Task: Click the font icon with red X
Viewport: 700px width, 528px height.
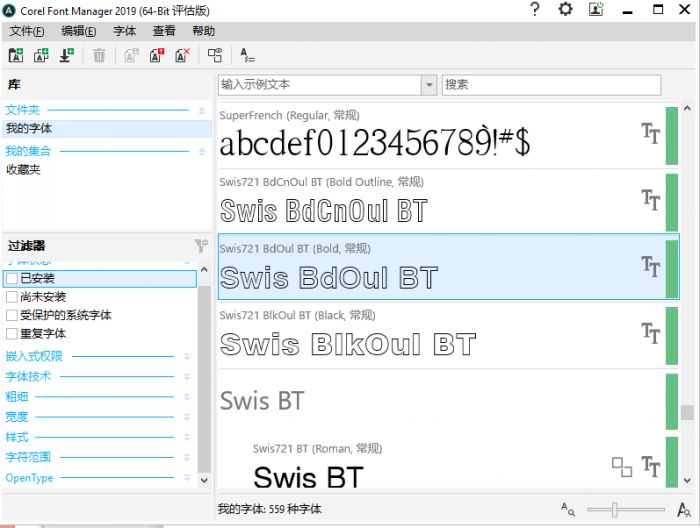Action: tap(183, 55)
